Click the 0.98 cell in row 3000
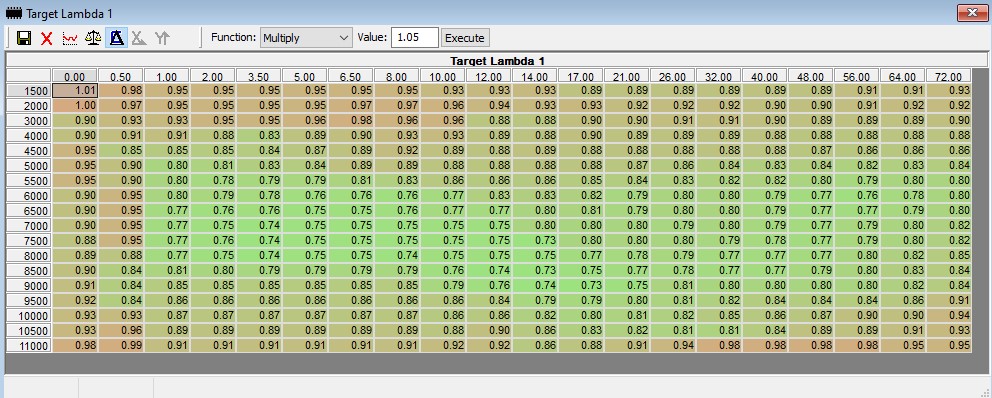Image resolution: width=992 pixels, height=398 pixels. [350, 120]
